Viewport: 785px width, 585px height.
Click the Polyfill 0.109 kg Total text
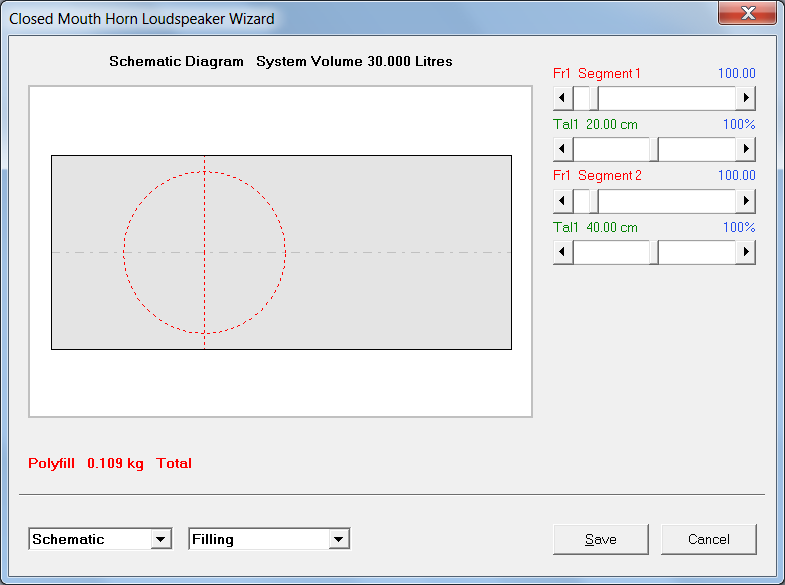pos(110,463)
